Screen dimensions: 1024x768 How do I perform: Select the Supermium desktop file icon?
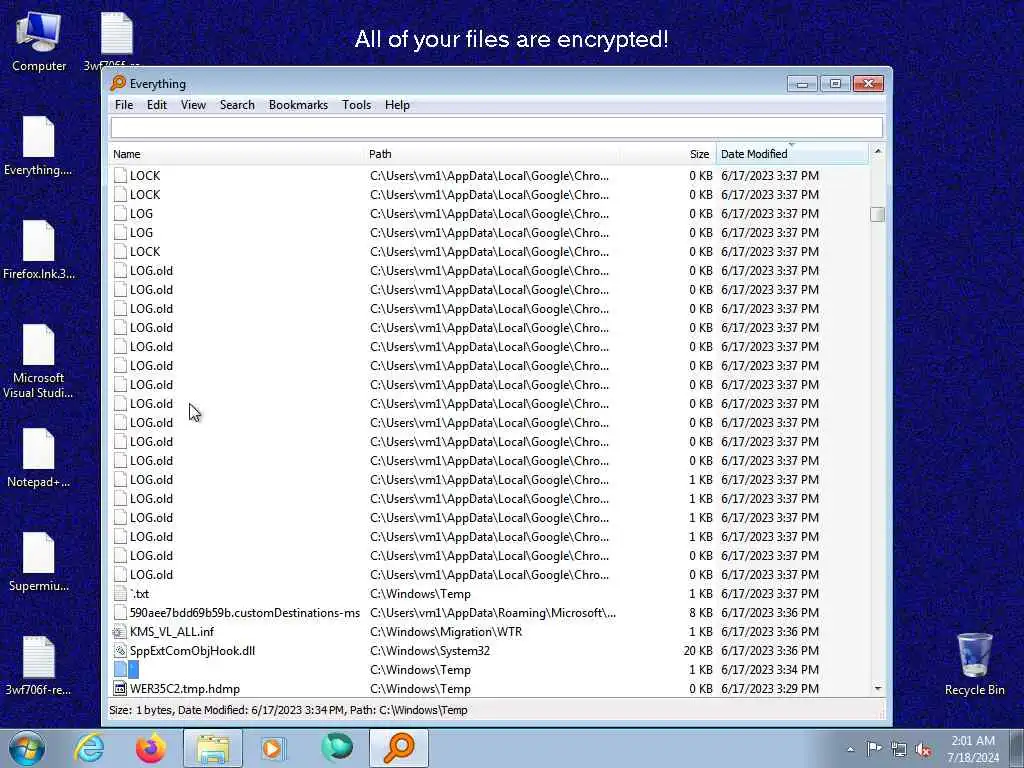[39, 562]
